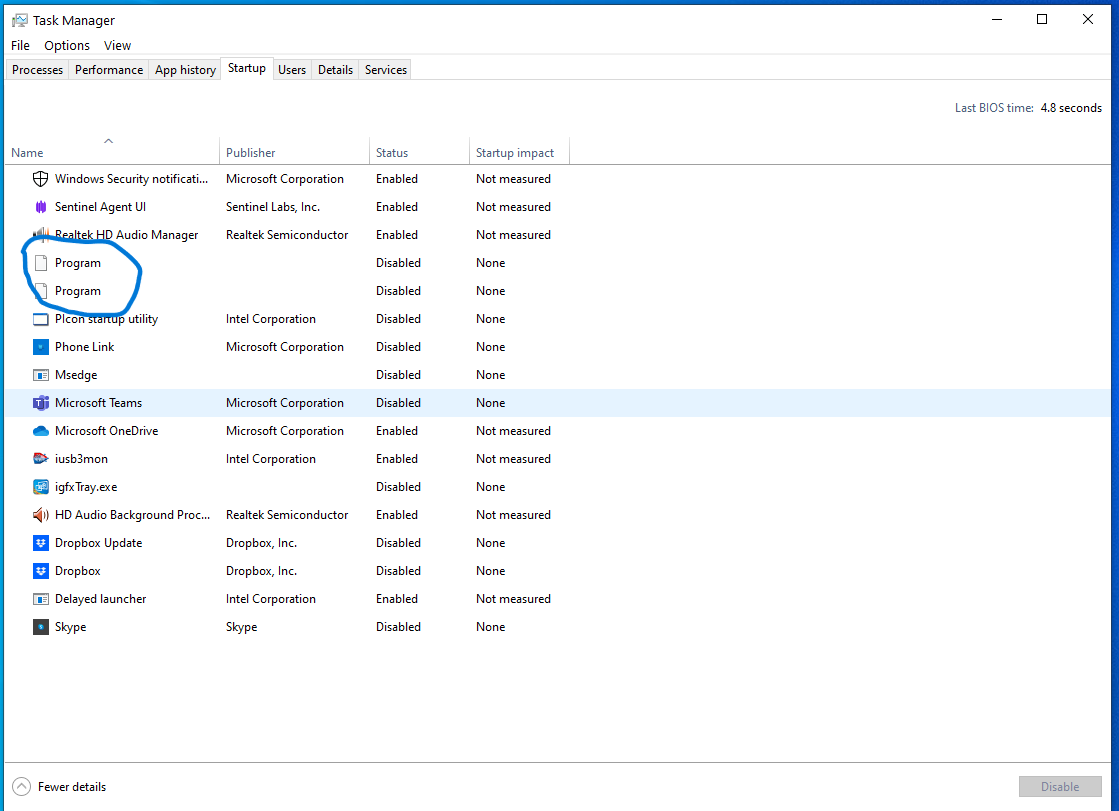This screenshot has height=811, width=1119.
Task: Click the Delayed launcher icon
Action: point(41,599)
